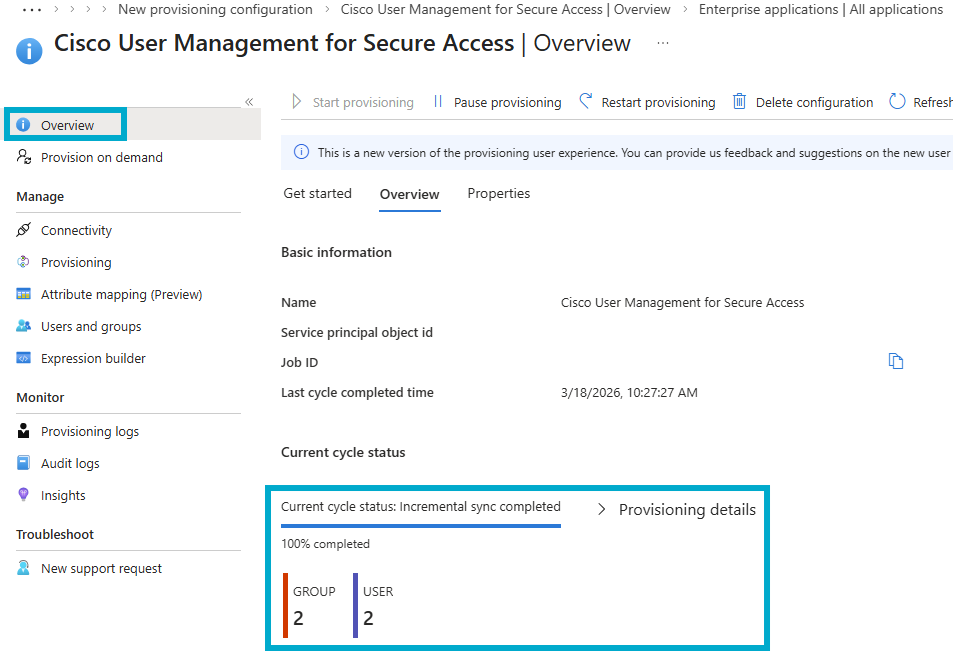Open Users and groups
The height and width of the screenshot is (655, 953).
91,327
